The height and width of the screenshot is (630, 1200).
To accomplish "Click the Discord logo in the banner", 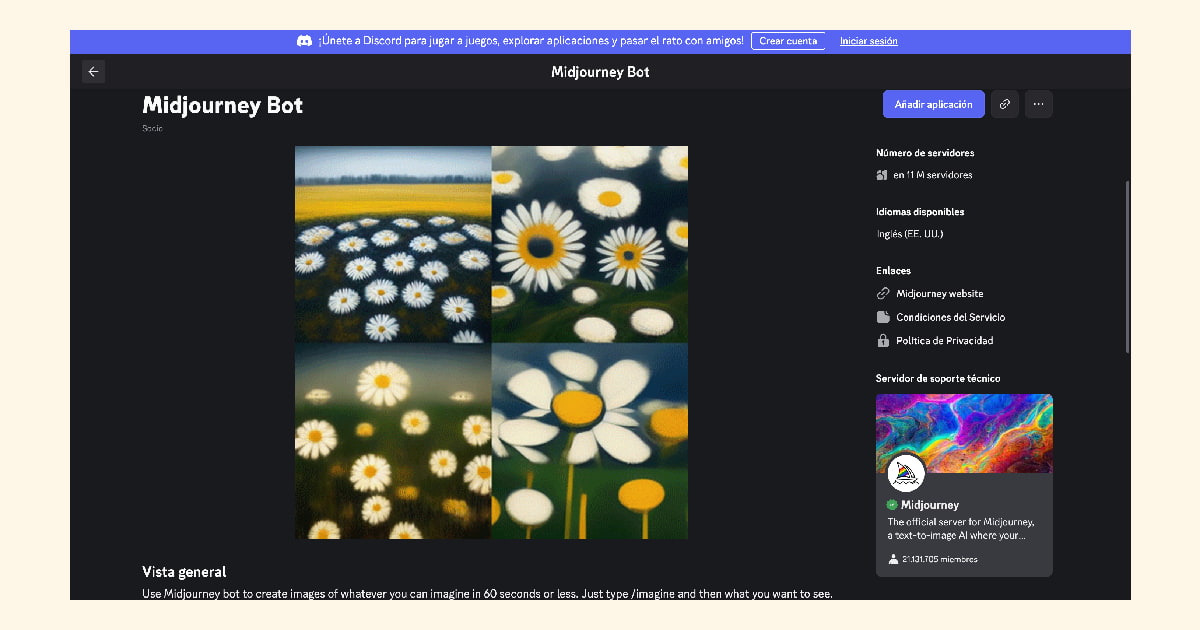I will (x=304, y=41).
